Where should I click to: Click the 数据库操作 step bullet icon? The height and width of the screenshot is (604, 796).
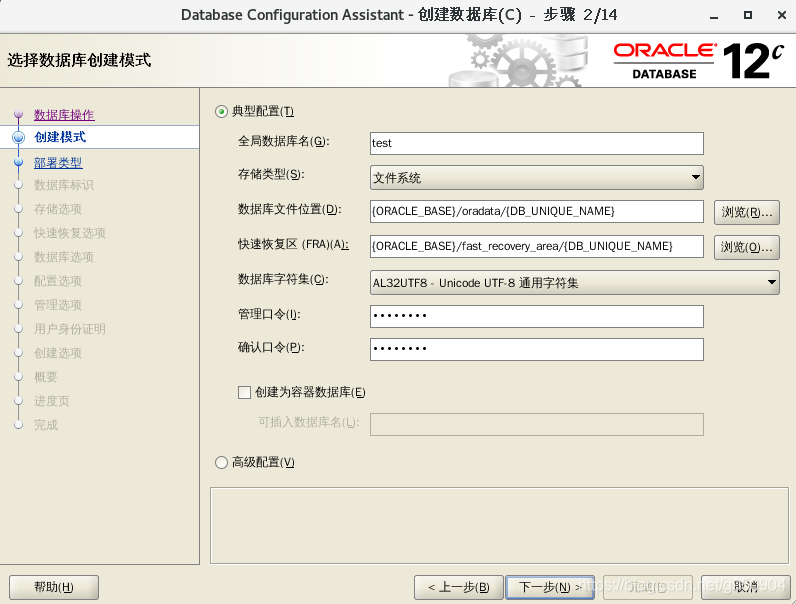click(x=18, y=114)
